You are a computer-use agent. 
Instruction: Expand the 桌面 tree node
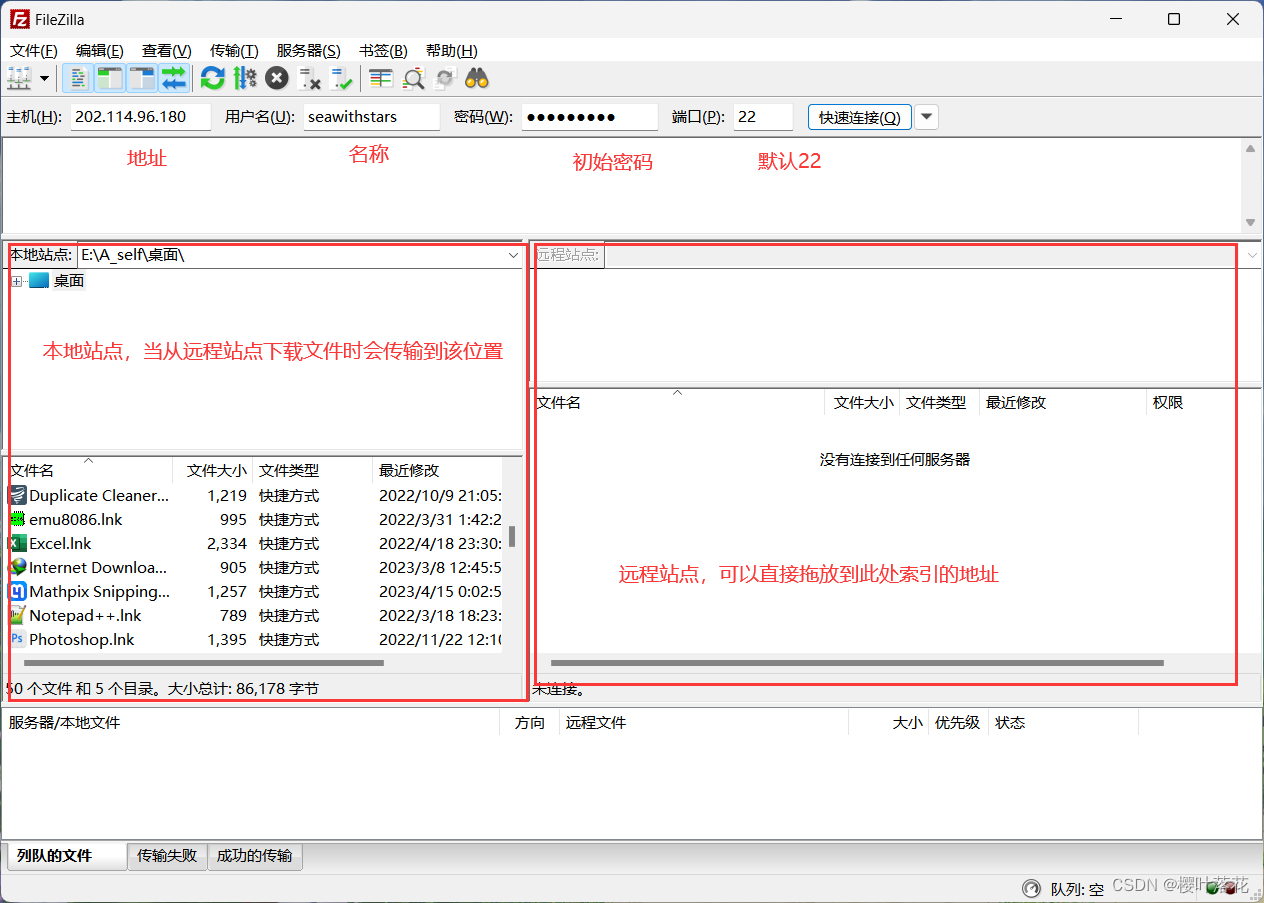16,281
